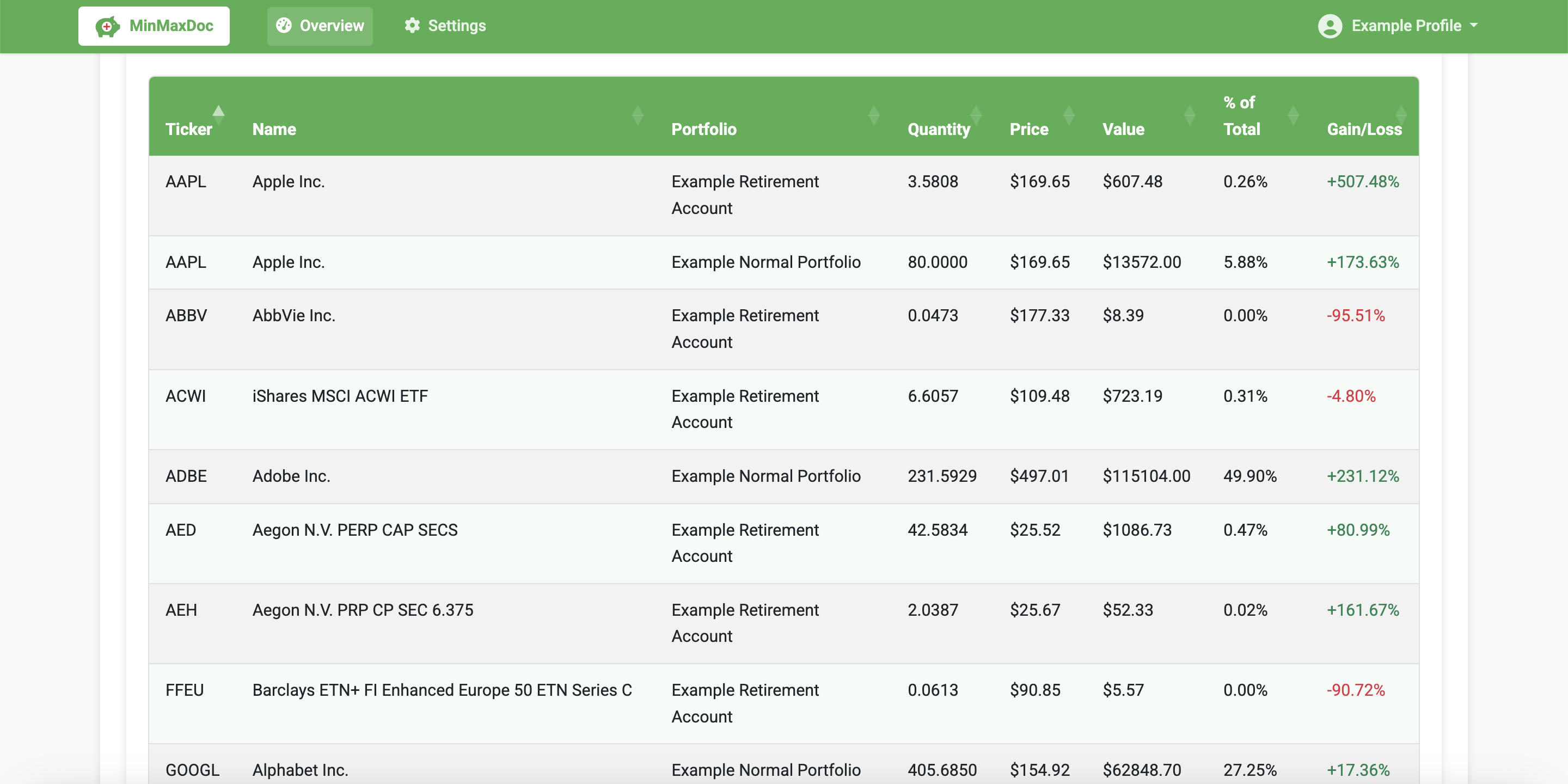This screenshot has width=1568, height=784.
Task: Click the Name column sort icon
Action: 638,114
